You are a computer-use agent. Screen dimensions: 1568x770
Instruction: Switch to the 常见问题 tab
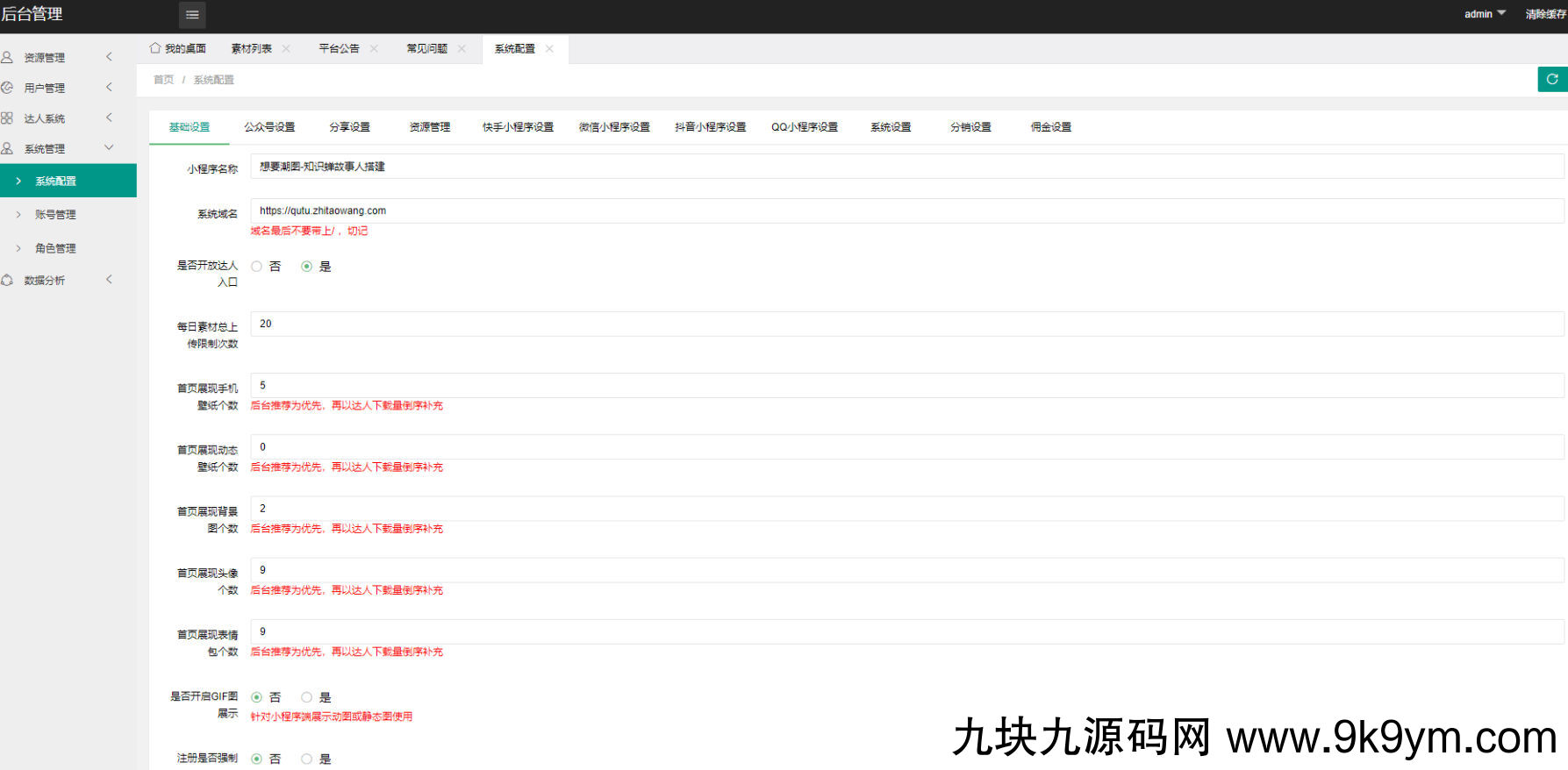point(427,48)
